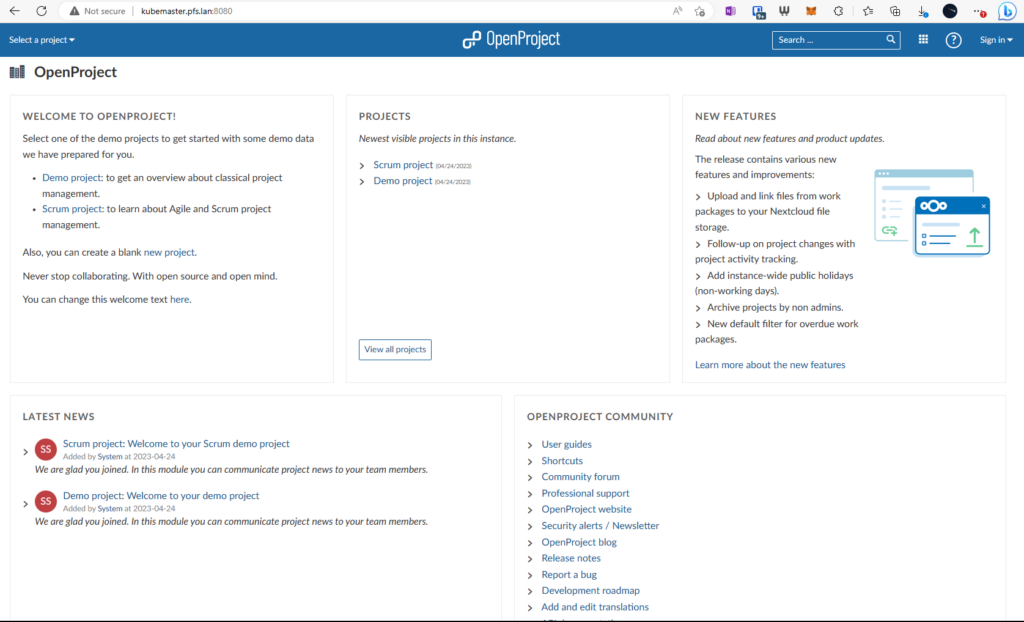This screenshot has height=622, width=1024.
Task: Open the Demo project link in Projects panel
Action: (x=403, y=180)
